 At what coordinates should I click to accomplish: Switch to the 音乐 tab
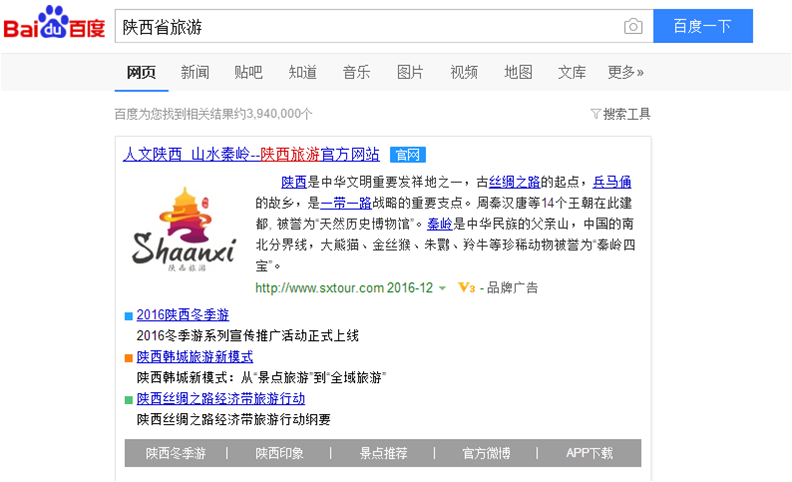coord(357,72)
